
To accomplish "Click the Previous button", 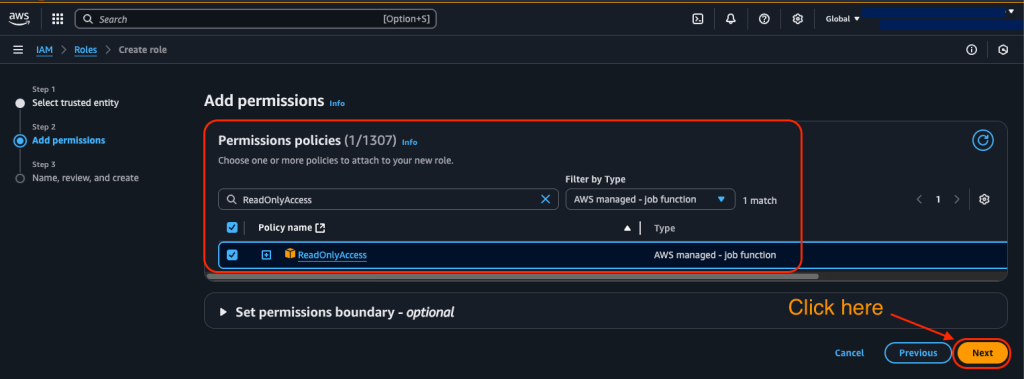I will [x=918, y=353].
